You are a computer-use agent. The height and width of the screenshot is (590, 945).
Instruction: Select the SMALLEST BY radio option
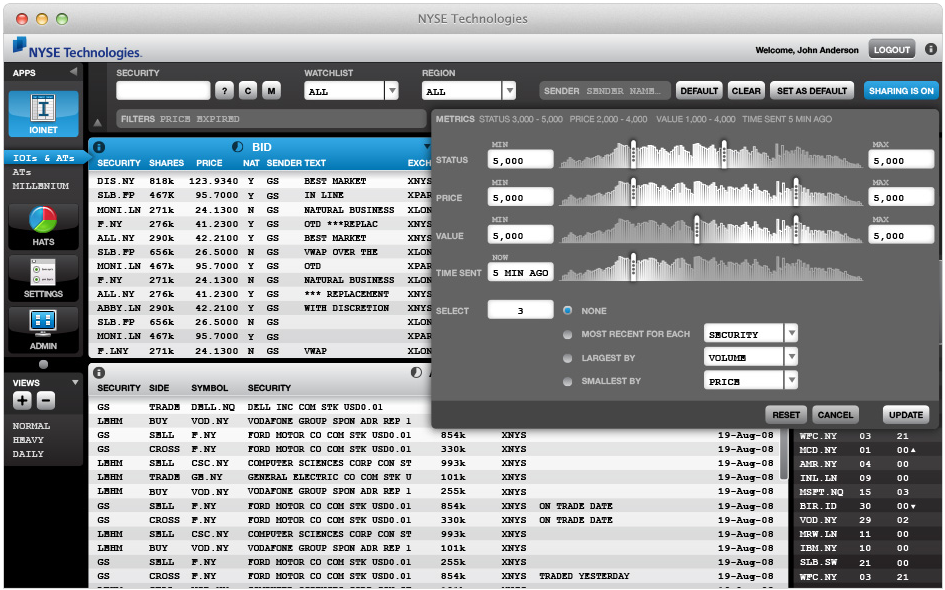567,381
